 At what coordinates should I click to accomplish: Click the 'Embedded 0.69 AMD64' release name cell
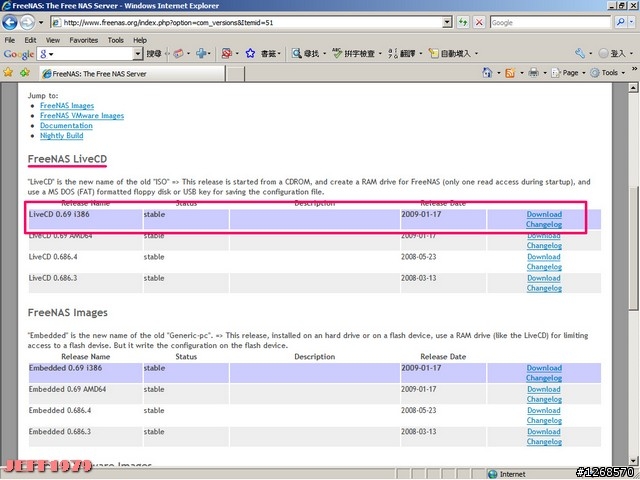pyautogui.click(x=85, y=394)
